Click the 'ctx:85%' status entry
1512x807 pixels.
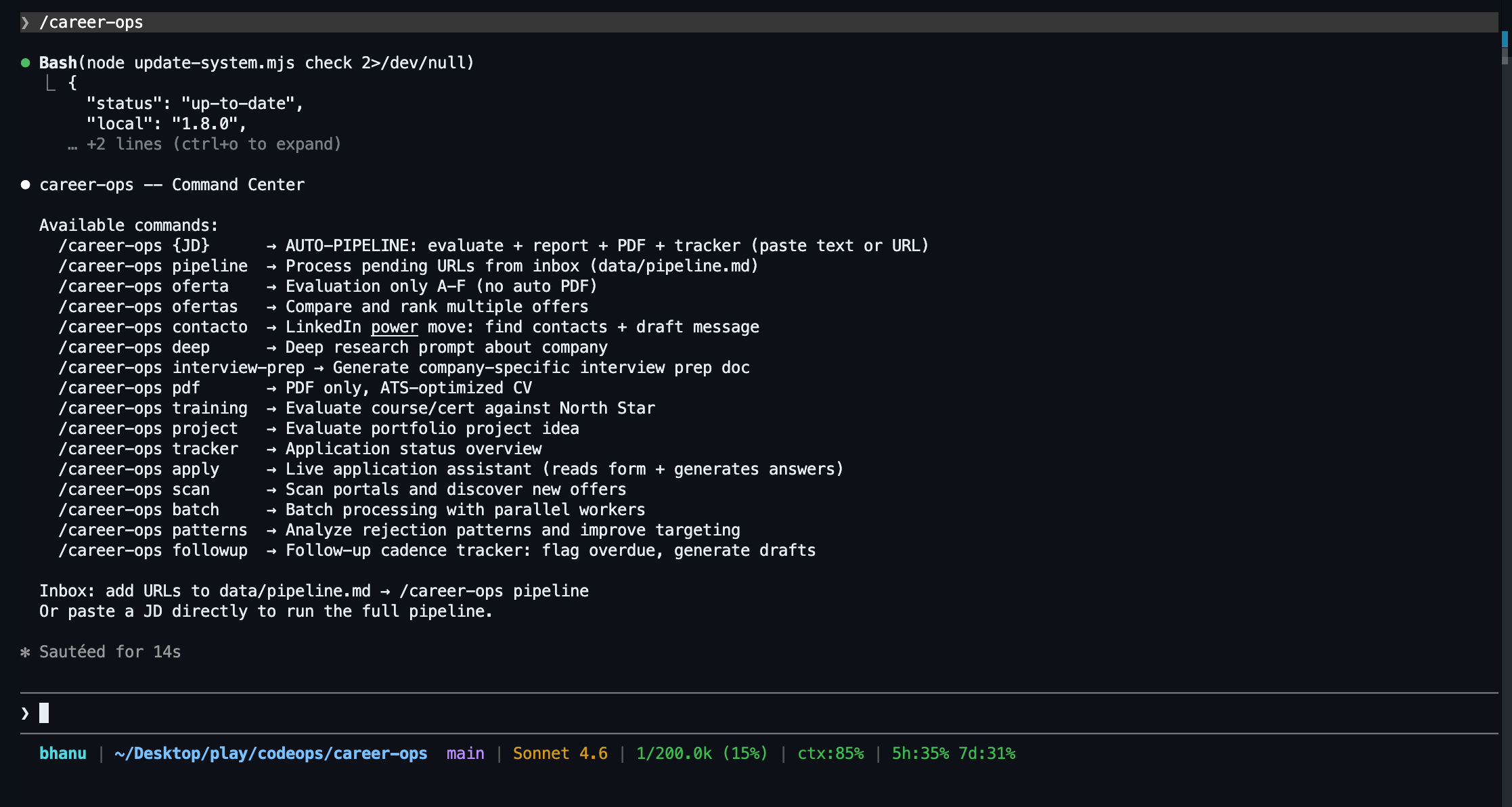(x=830, y=754)
